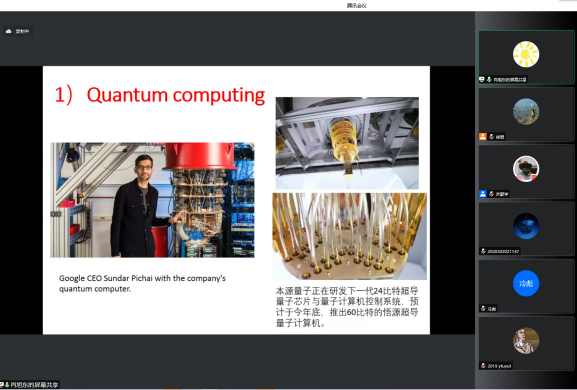Select the participant wearing a red hat

[x=526, y=169]
